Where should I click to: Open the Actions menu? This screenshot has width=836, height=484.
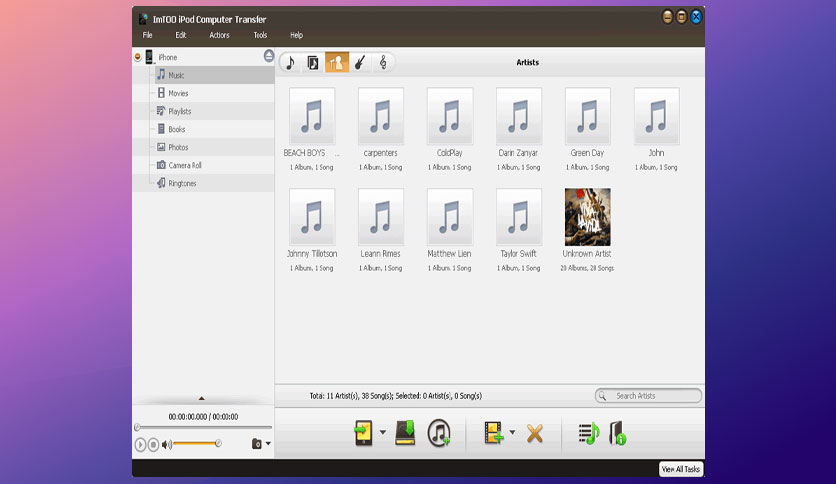point(219,35)
